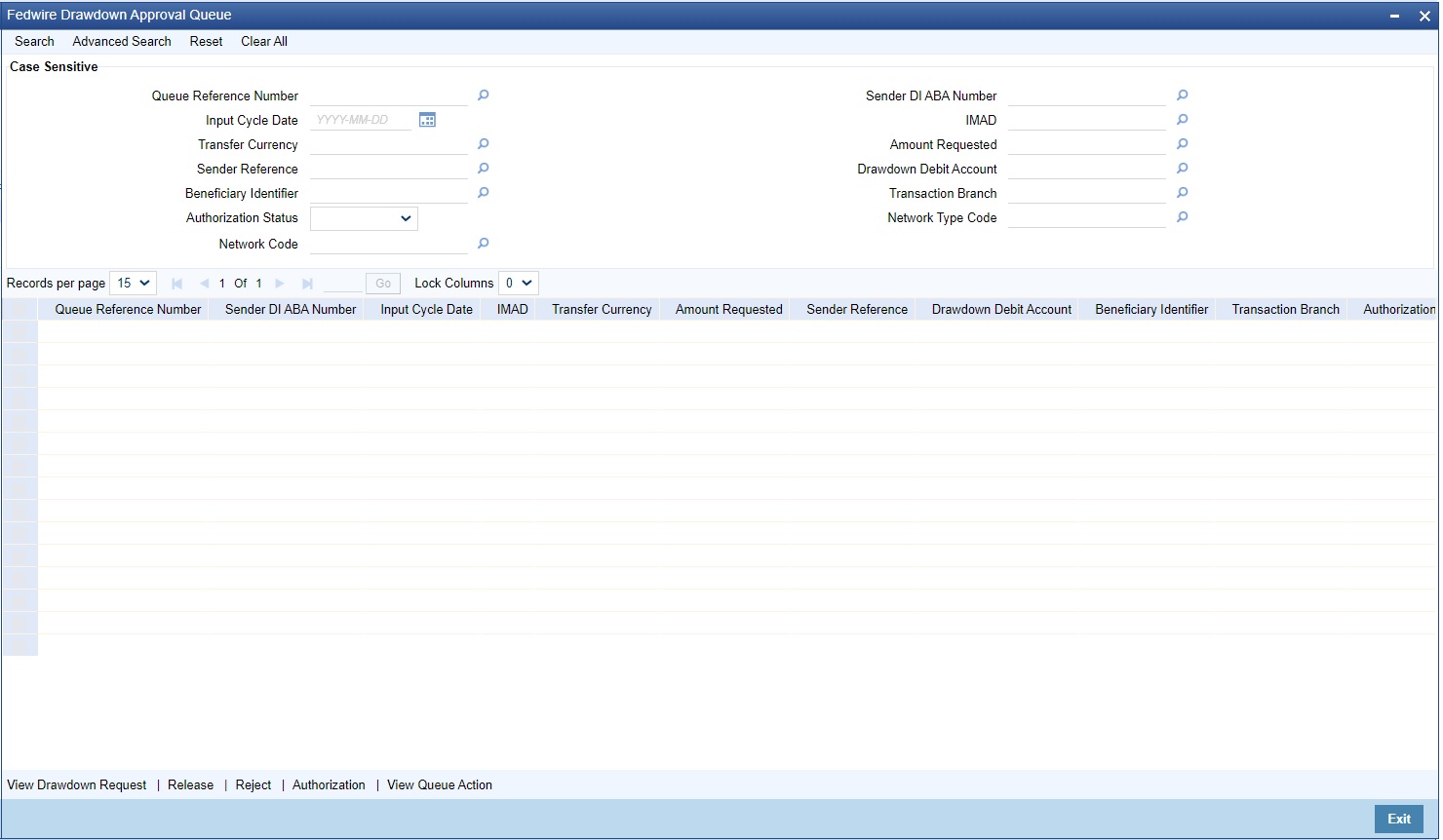Go to previous page of records
Screen dimensions: 1443x840
pyautogui.click(x=204, y=284)
